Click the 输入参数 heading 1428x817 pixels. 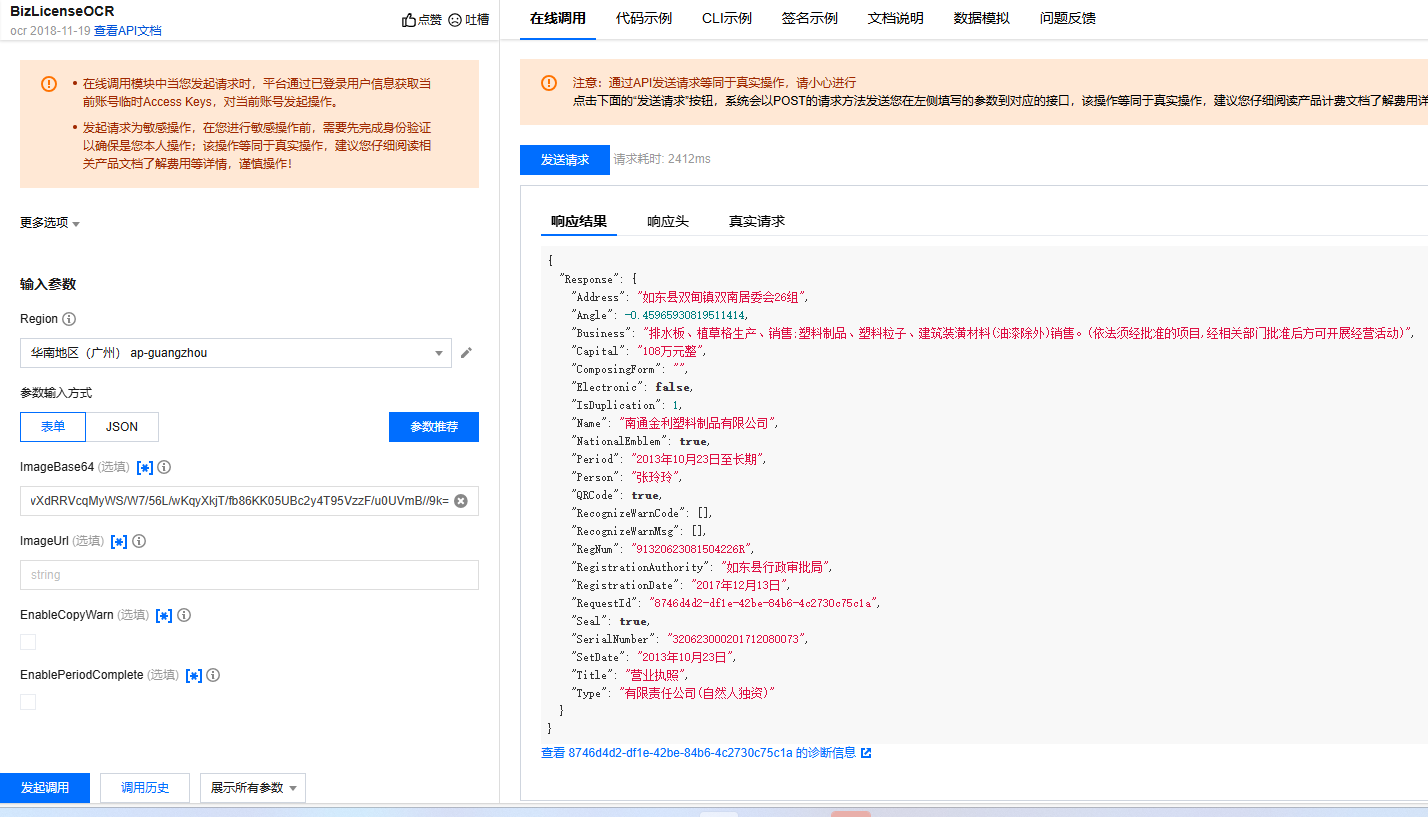[x=48, y=284]
